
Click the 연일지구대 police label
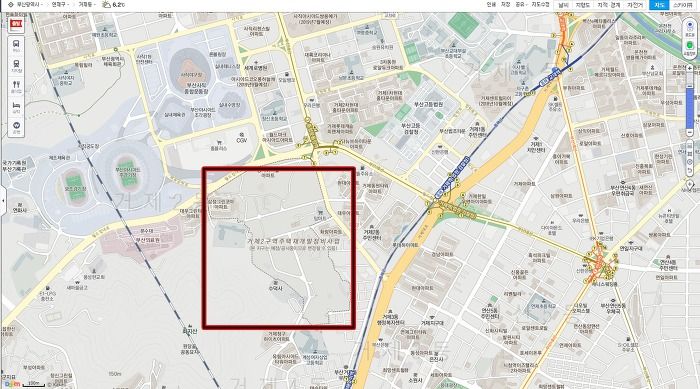630,248
